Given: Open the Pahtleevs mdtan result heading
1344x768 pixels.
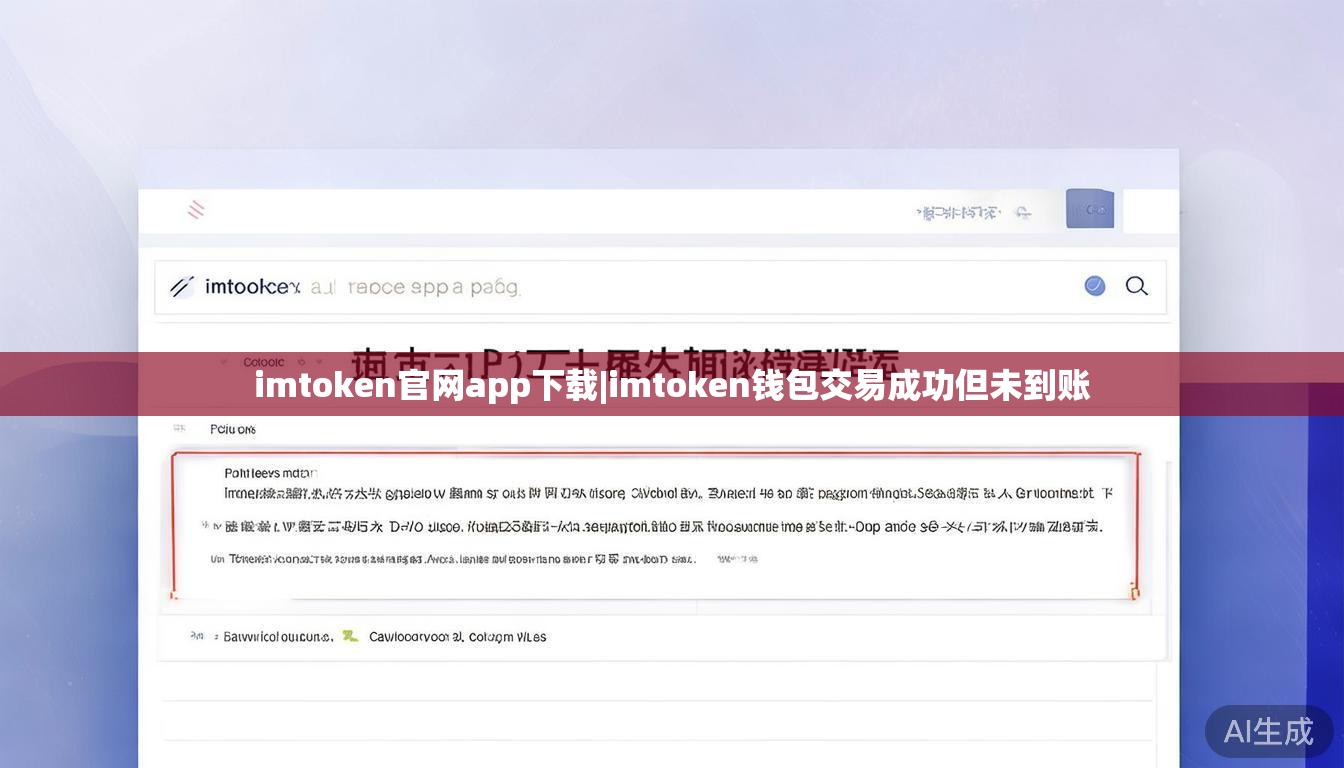Looking at the screenshot, I should click(x=270, y=473).
